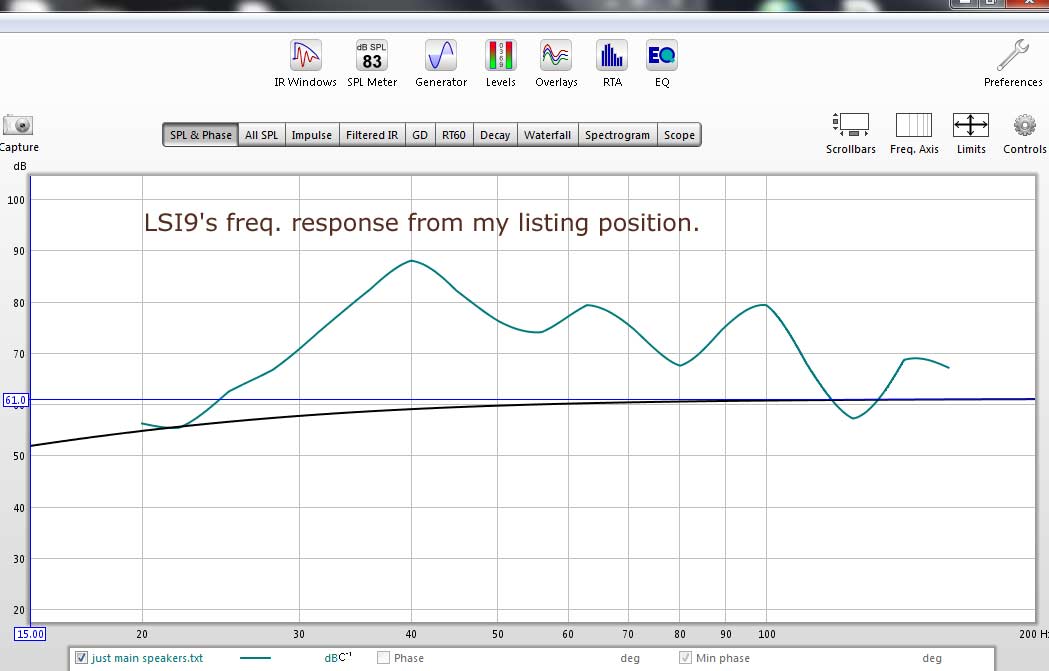Open the SPL Meter

click(x=372, y=64)
